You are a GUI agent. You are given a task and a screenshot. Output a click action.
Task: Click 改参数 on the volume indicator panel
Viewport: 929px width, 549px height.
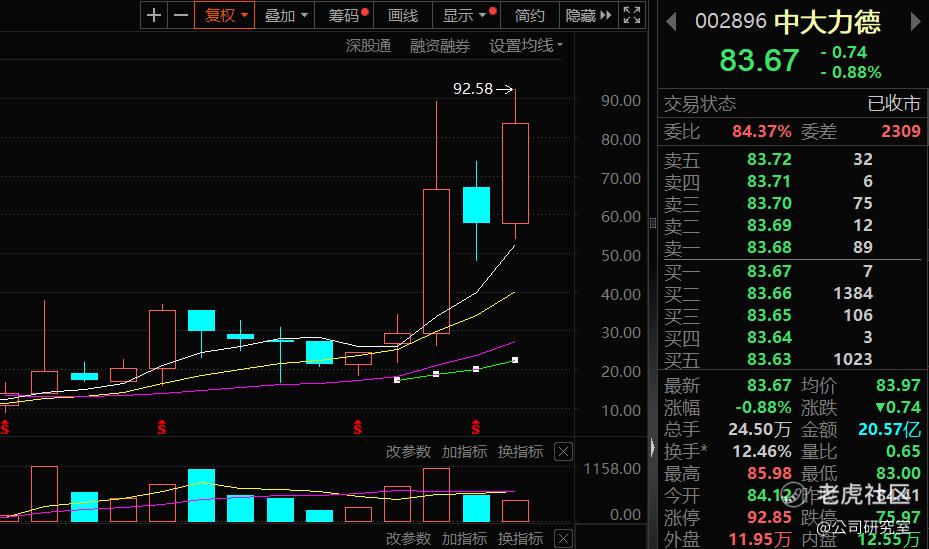tap(408, 452)
